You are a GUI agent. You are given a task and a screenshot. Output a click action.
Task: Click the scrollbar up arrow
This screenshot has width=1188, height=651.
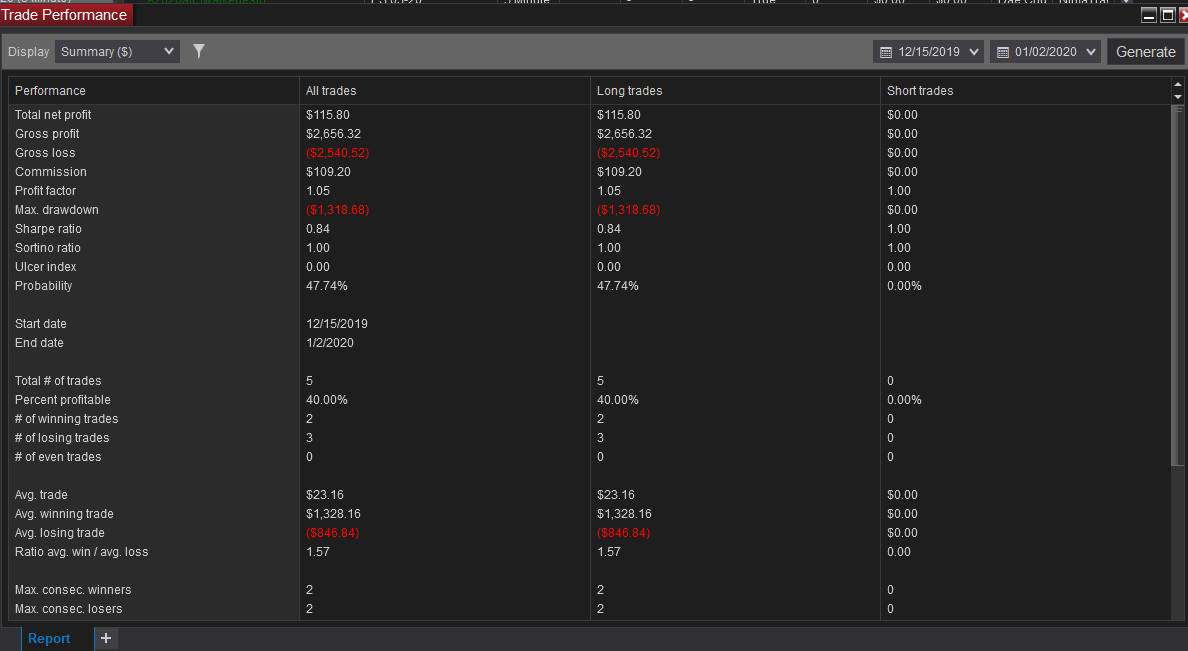tap(1177, 84)
